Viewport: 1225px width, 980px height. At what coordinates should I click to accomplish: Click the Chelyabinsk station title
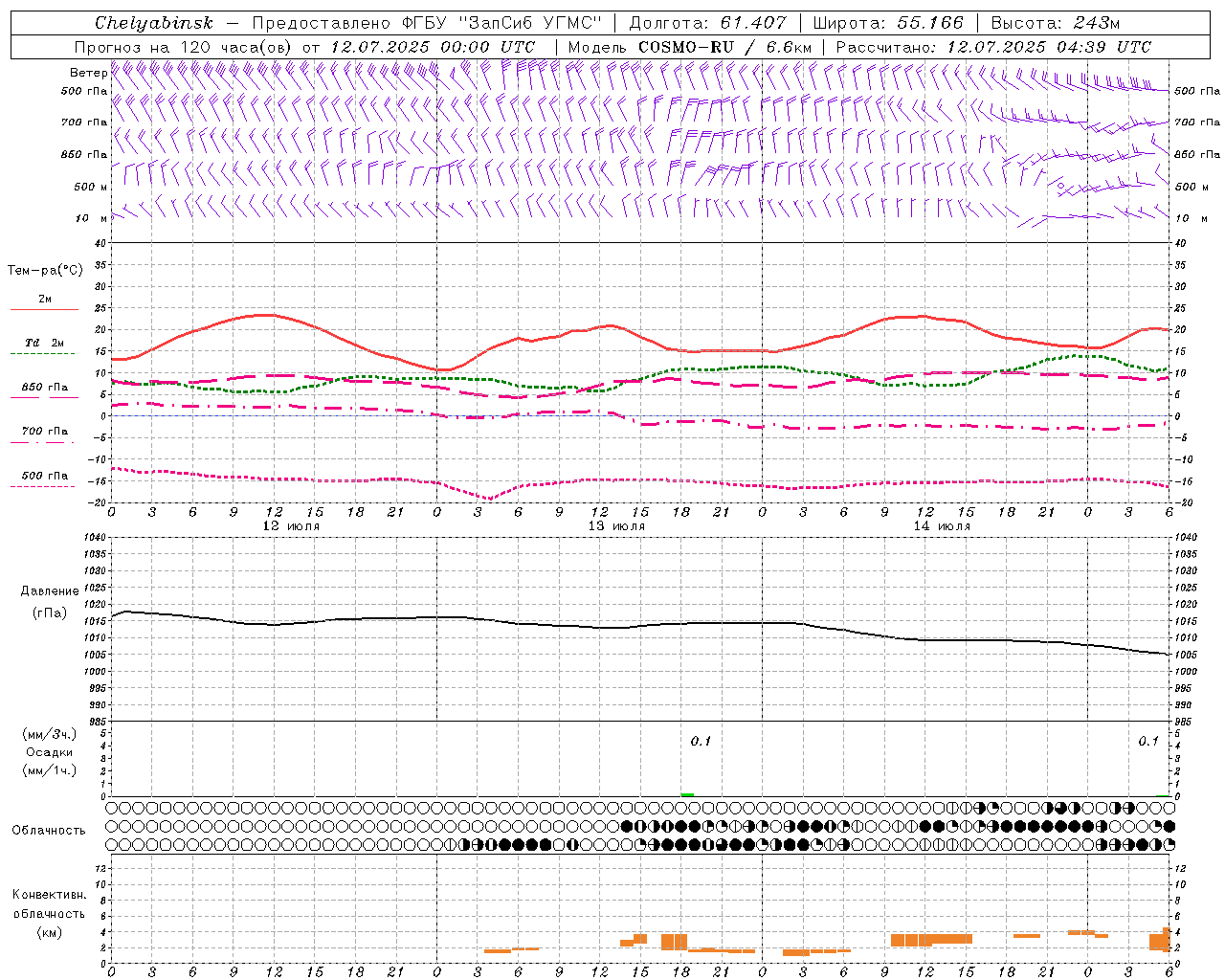tap(153, 23)
